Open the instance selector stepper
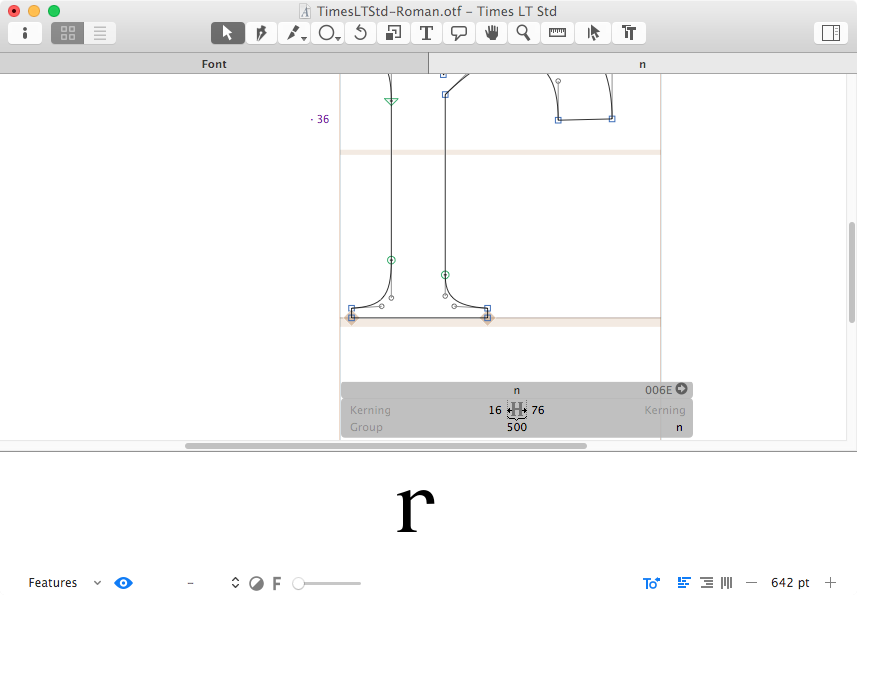 tap(235, 583)
